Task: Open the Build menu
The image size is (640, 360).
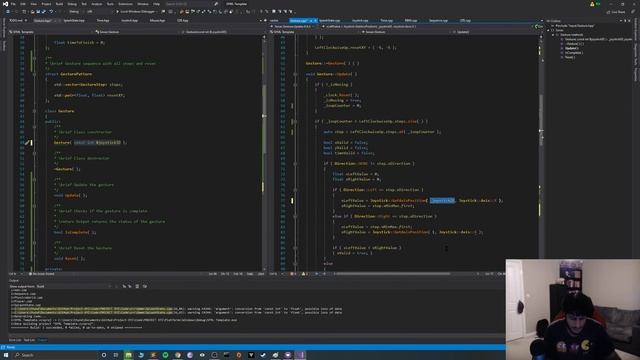Action: (60, 4)
